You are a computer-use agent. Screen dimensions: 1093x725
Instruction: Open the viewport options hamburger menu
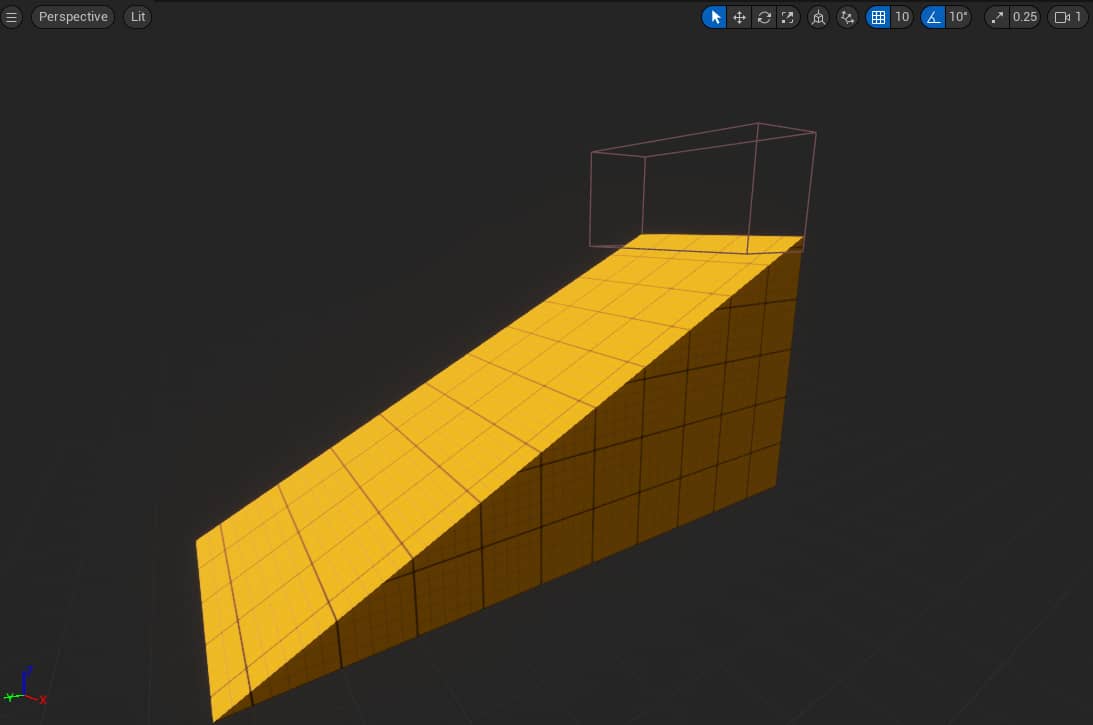[x=12, y=17]
